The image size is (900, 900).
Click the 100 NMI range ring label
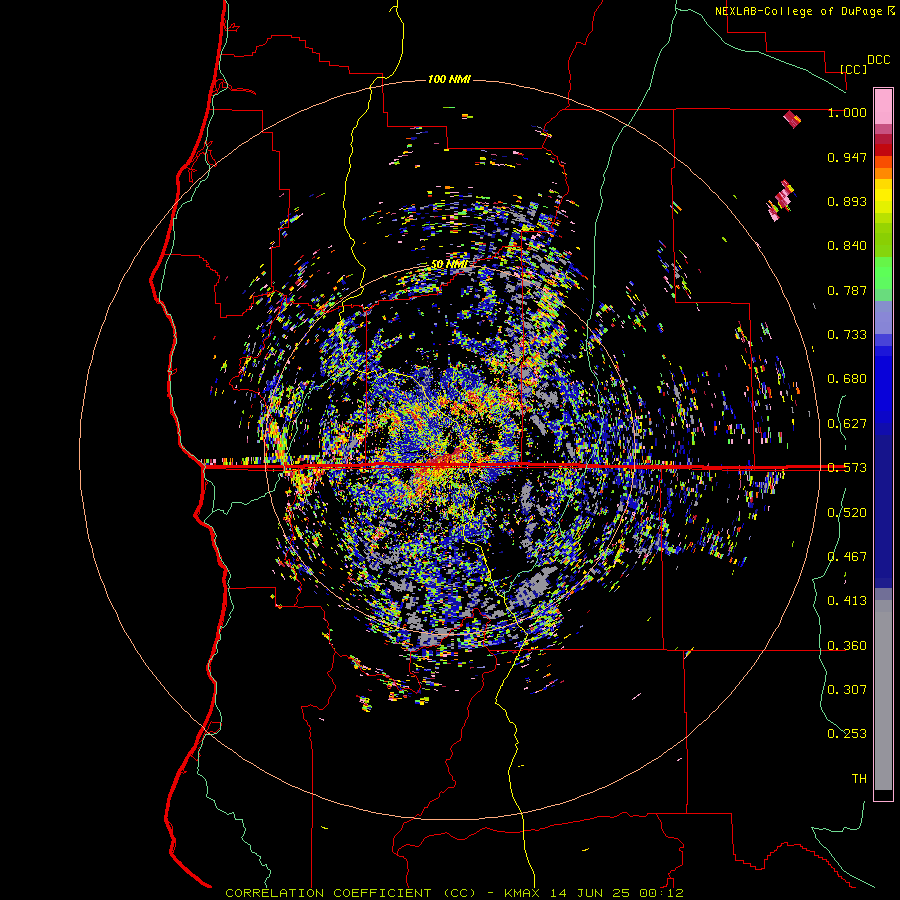tap(449, 79)
